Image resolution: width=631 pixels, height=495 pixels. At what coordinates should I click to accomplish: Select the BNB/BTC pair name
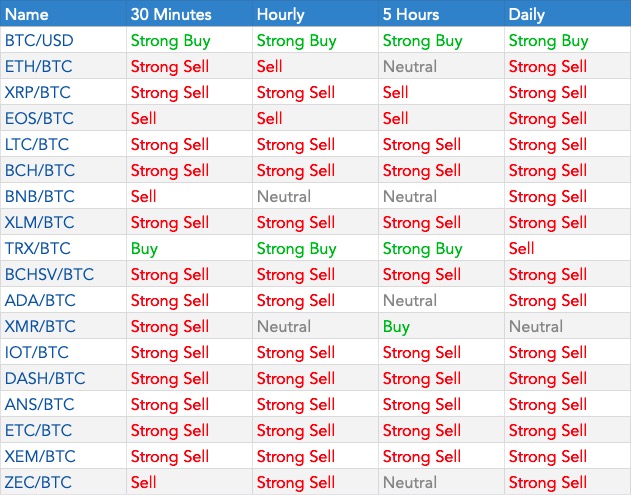[x=40, y=196]
